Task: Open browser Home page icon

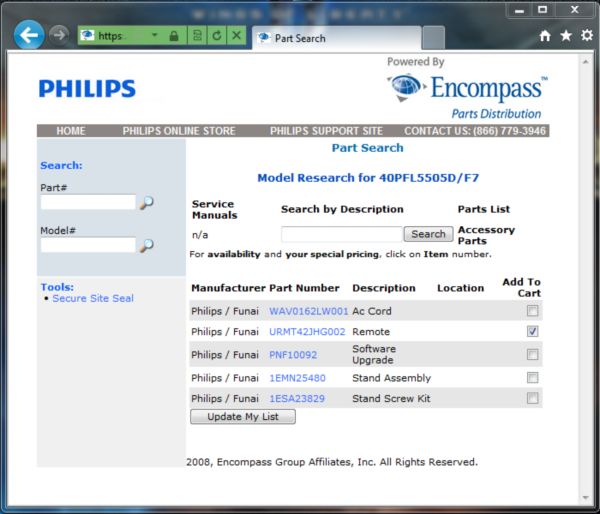Action: [545, 36]
